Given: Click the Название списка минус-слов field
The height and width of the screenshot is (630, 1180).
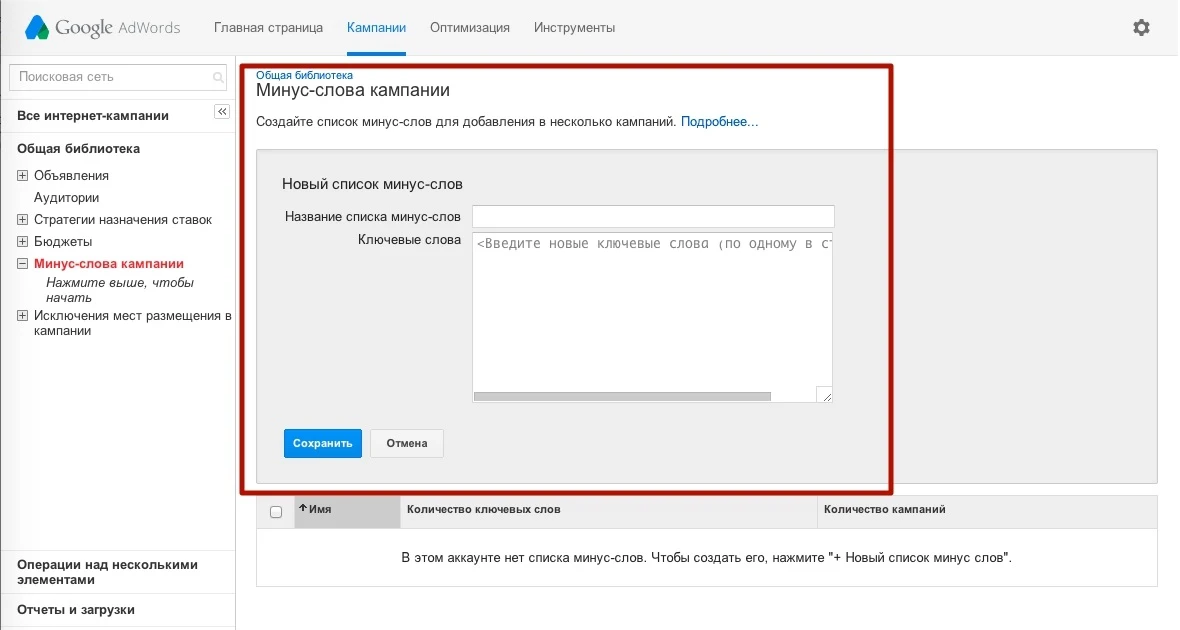Looking at the screenshot, I should 652,216.
